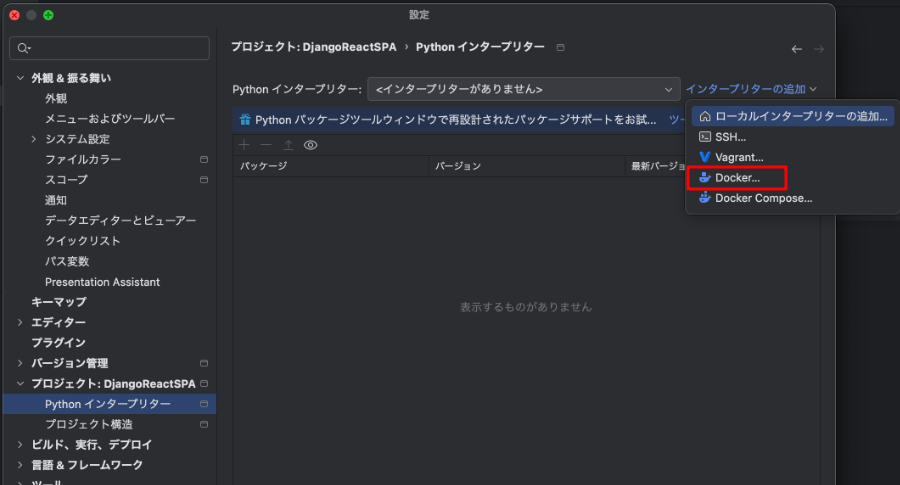Open データエディターとビューアー settings
This screenshot has width=900, height=485.
pyautogui.click(x=121, y=220)
